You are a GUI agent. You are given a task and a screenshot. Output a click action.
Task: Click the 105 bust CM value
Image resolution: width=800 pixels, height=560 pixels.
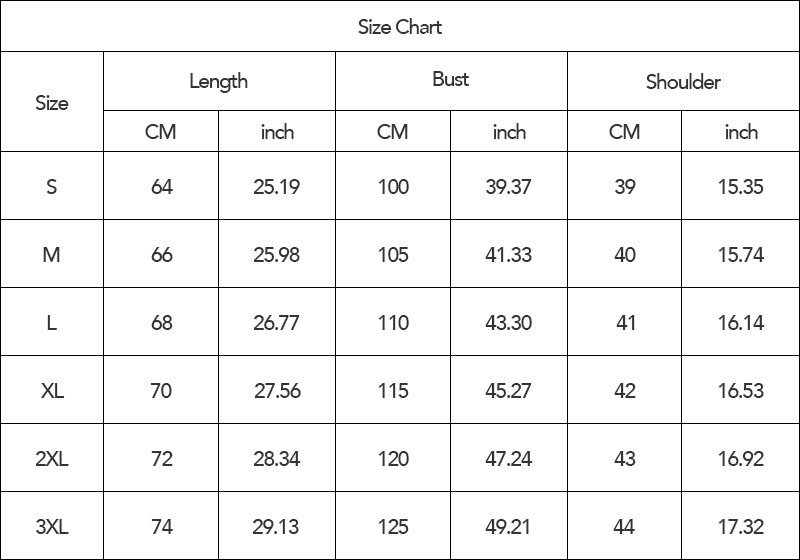[x=393, y=255]
